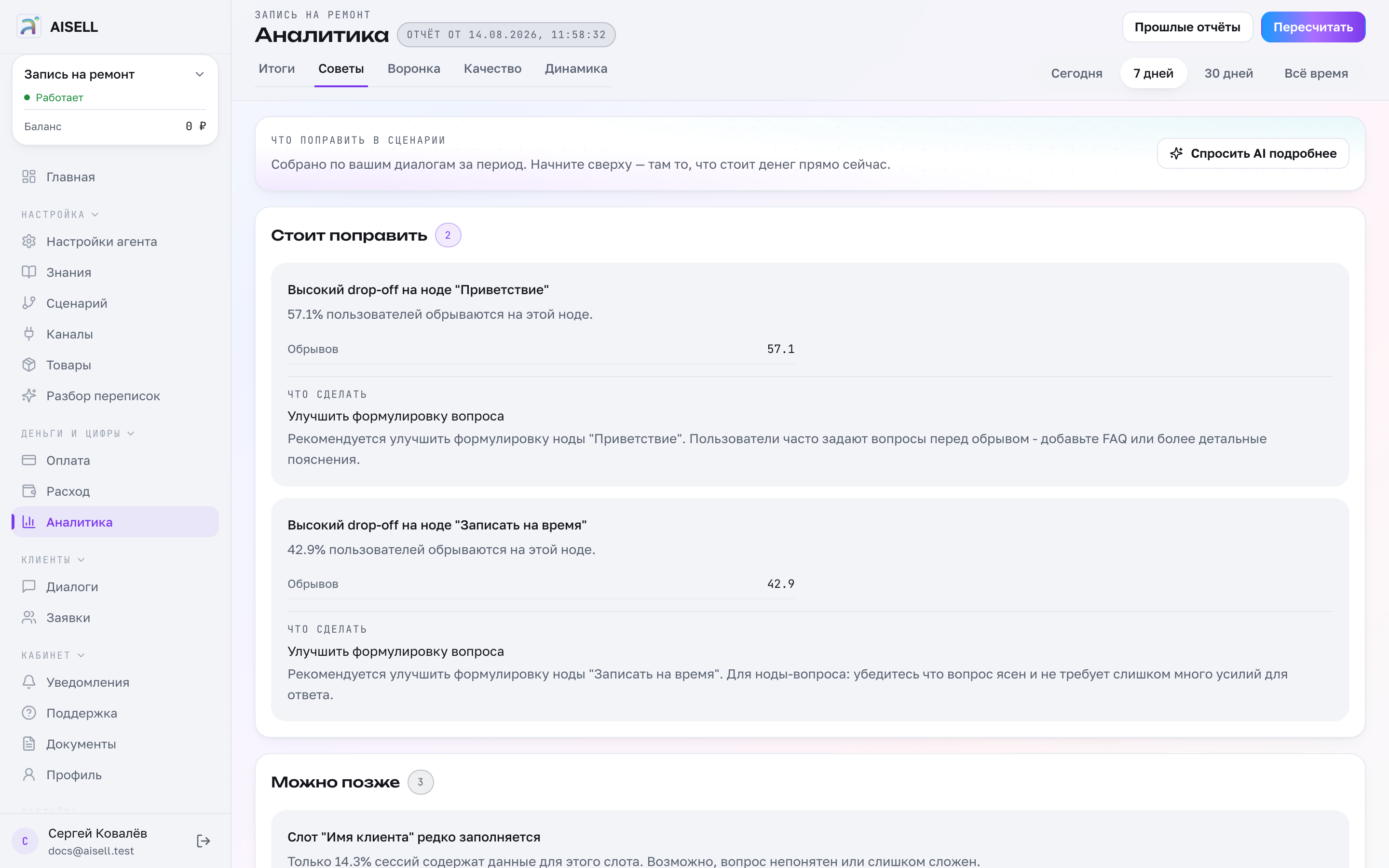
Task: Click the Пересчитать button
Action: (1313, 27)
